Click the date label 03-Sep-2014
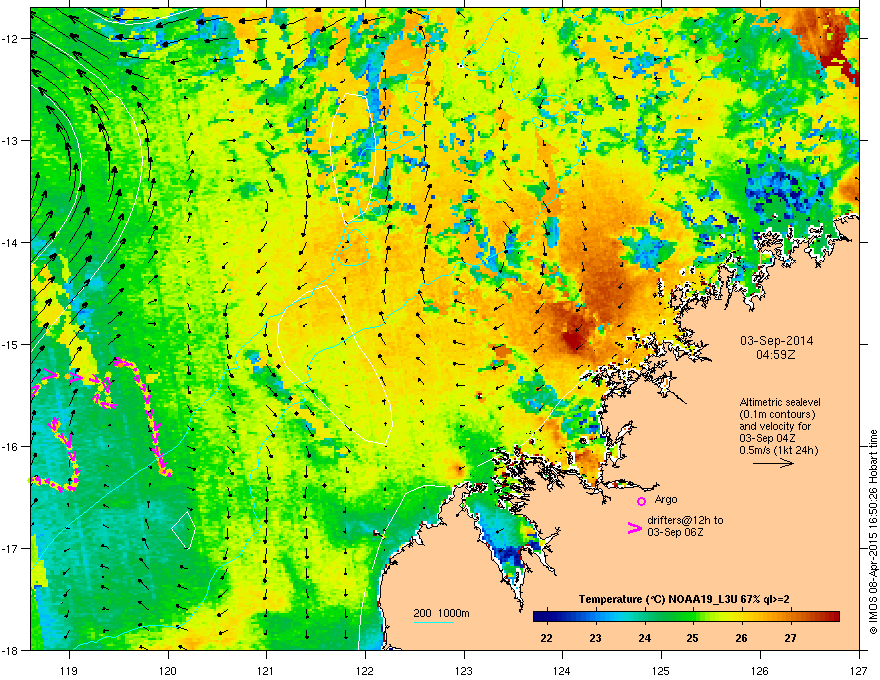Screen dimensions: 880x680 pyautogui.click(x=776, y=341)
